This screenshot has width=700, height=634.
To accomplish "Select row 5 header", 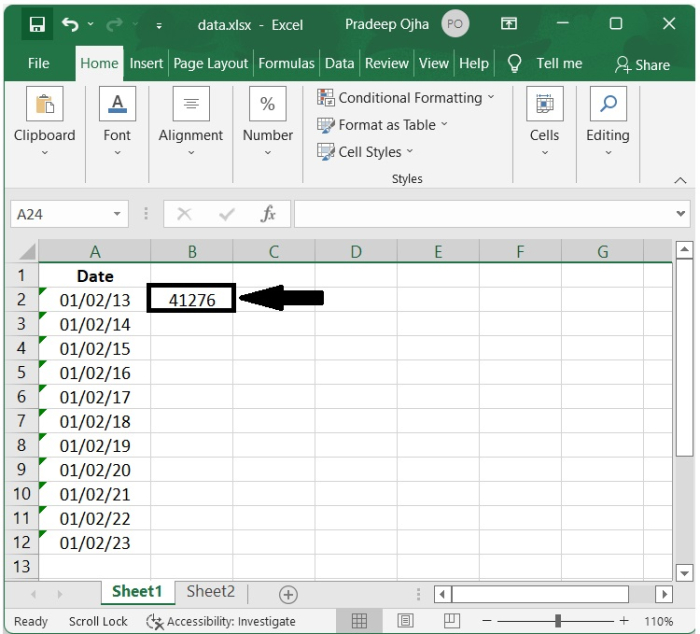I will pos(21,372).
